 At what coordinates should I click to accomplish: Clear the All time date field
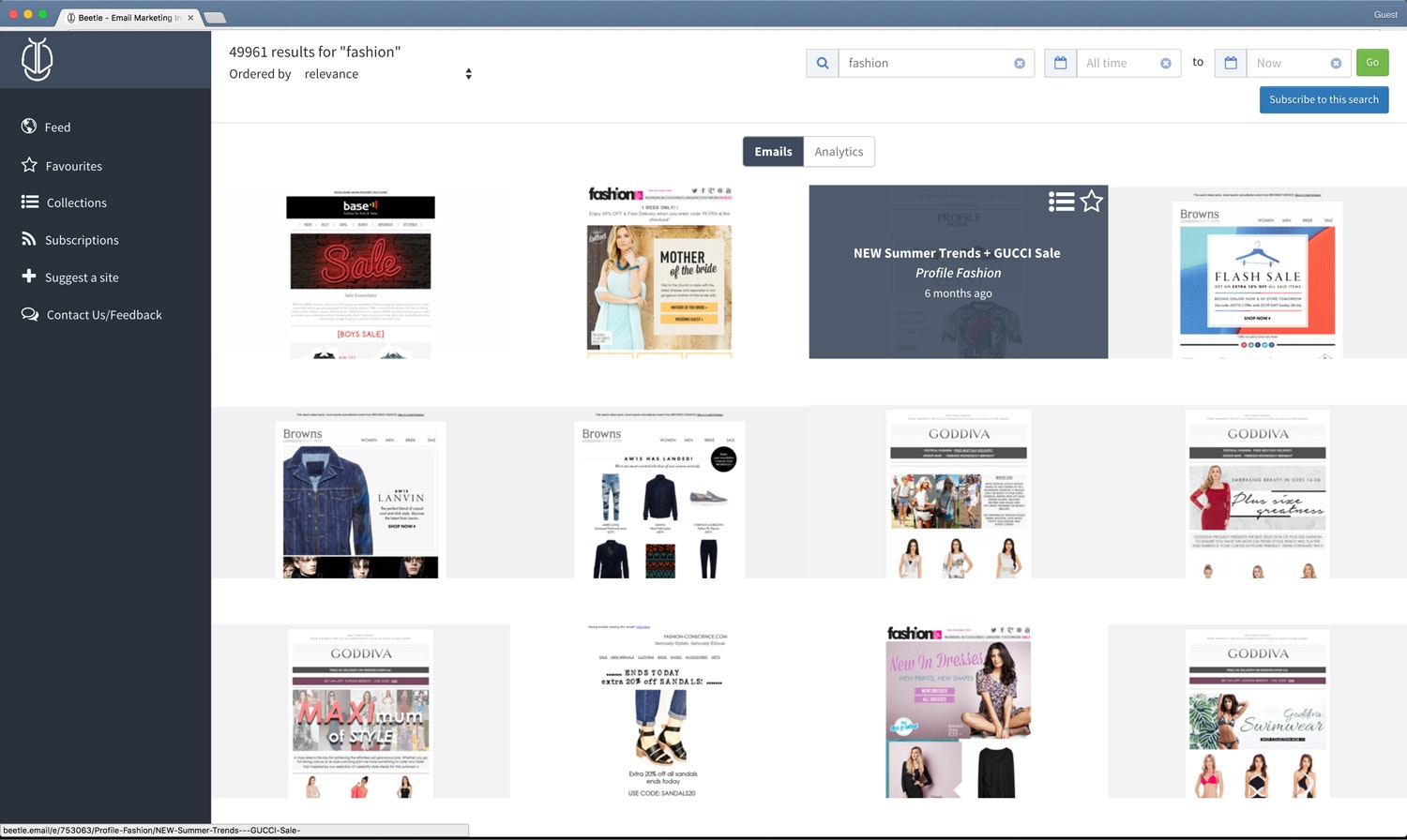coord(1166,63)
